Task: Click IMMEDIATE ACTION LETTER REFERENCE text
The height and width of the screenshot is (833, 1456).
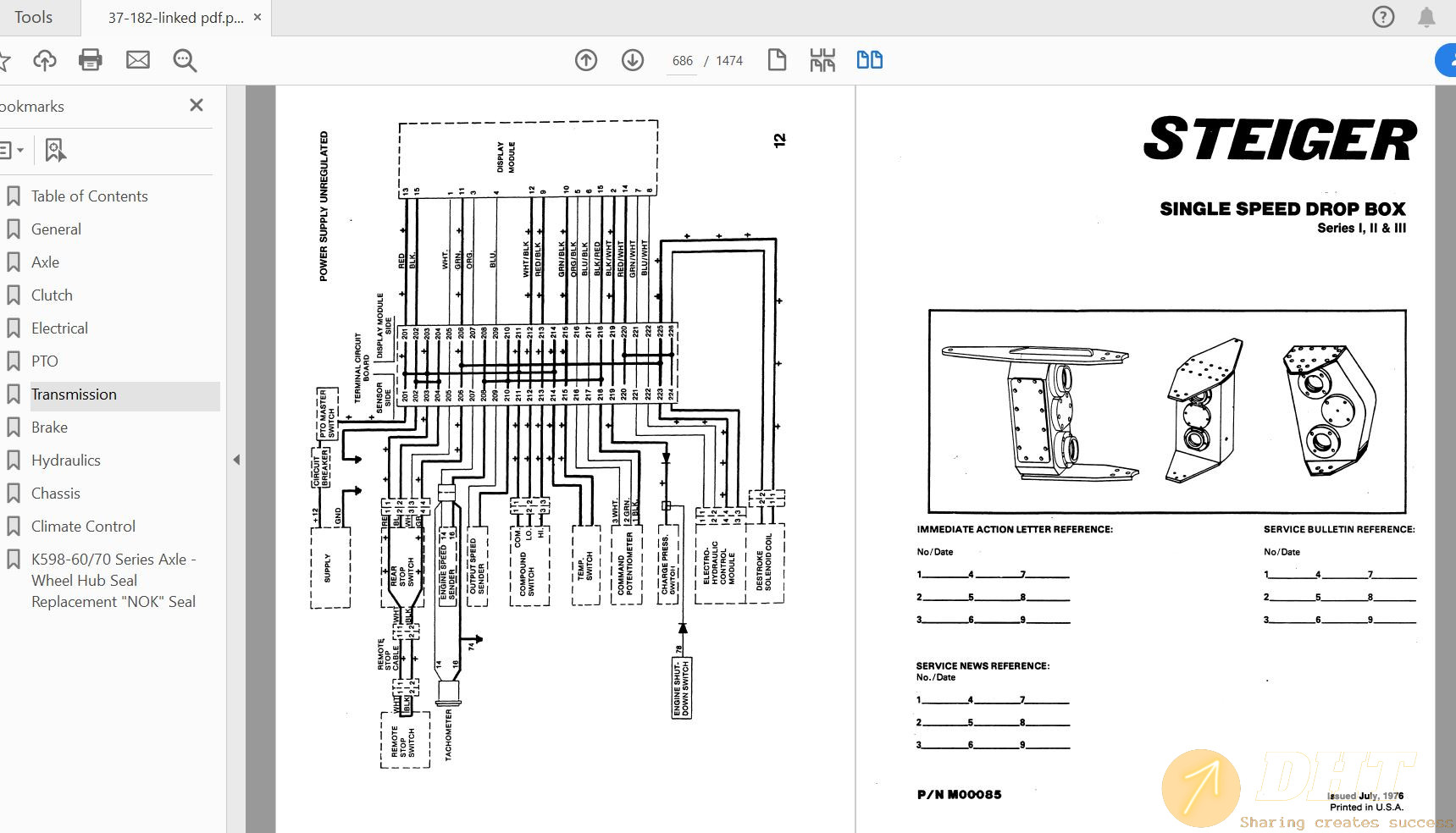Action: tap(1015, 529)
